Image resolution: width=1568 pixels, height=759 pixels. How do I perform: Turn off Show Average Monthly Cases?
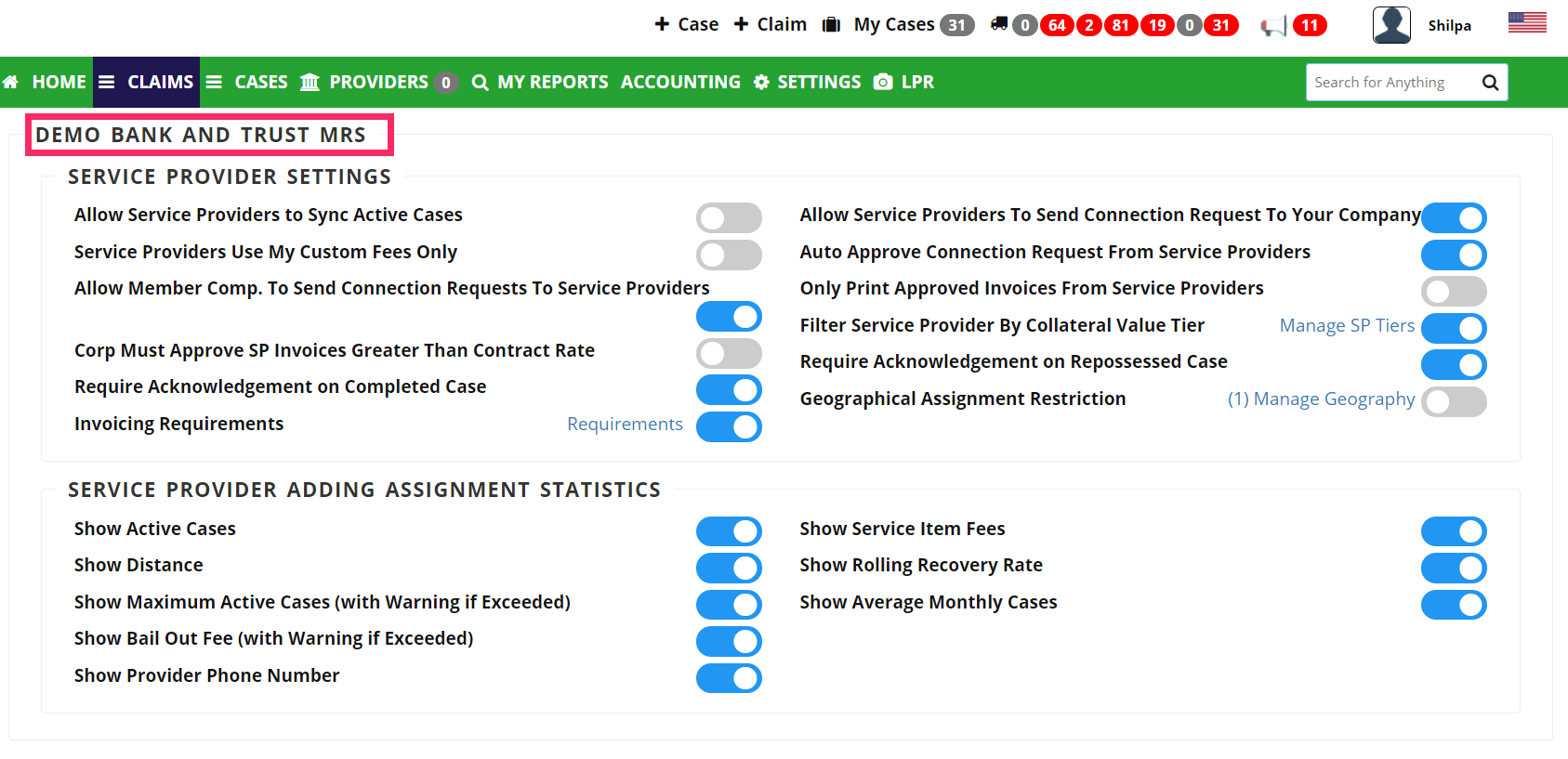1454,605
